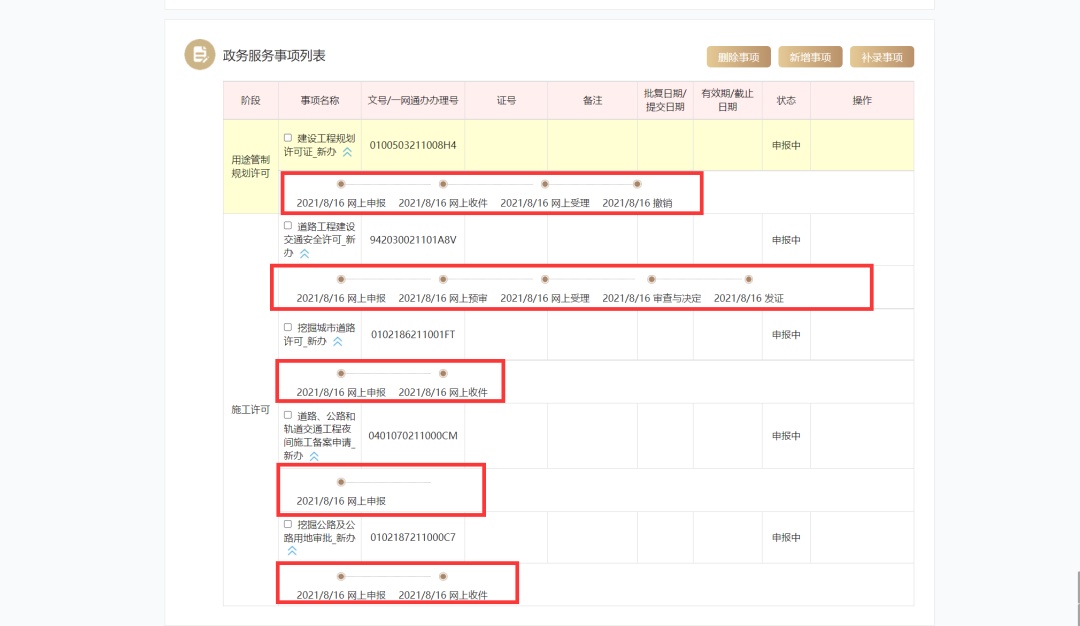Click the 撤销 step dot in timeline

[637, 184]
